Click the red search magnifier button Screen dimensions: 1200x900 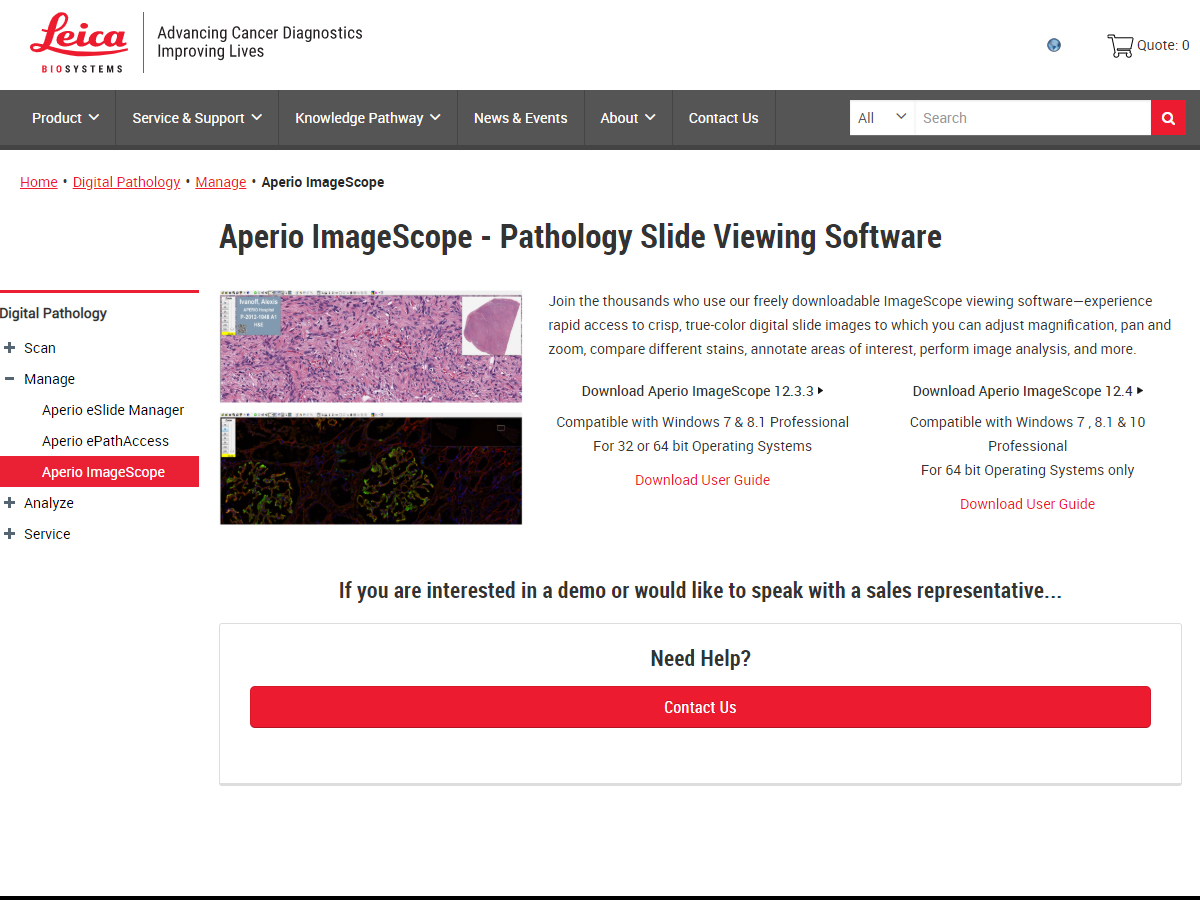[1168, 117]
